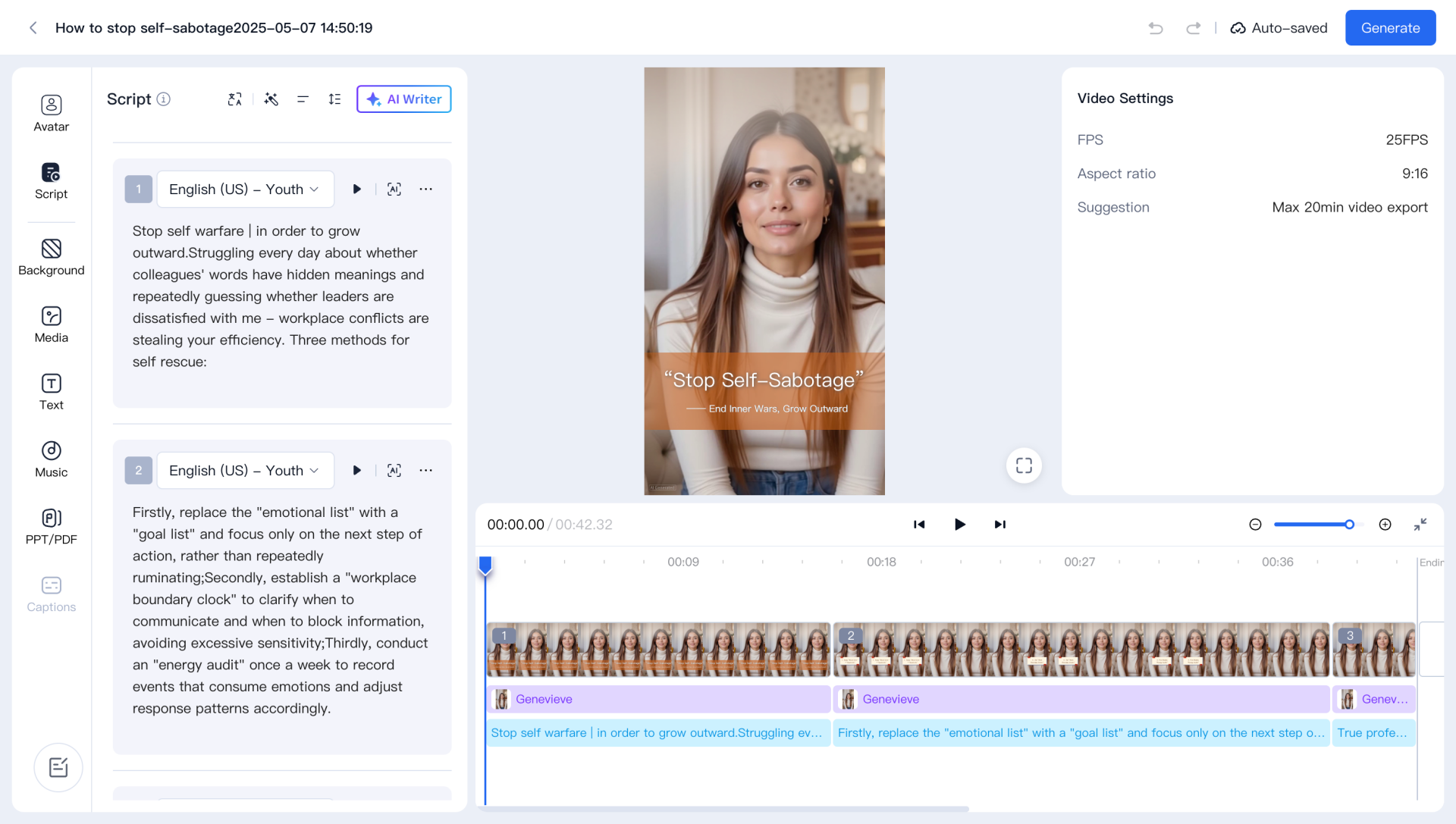This screenshot has height=824, width=1456.
Task: Open the voice dropdown for script segment 1
Action: tap(245, 190)
